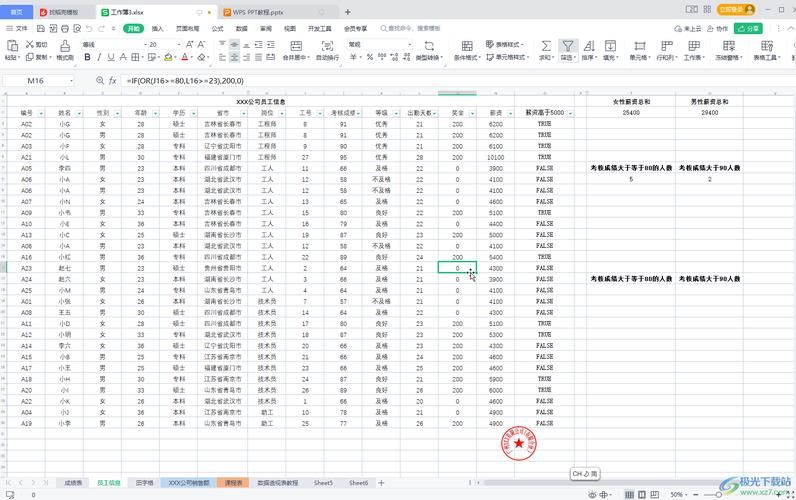The image size is (796, 500).
Task: Open filter dropdown of 奖金 column
Action: pyautogui.click(x=472, y=113)
